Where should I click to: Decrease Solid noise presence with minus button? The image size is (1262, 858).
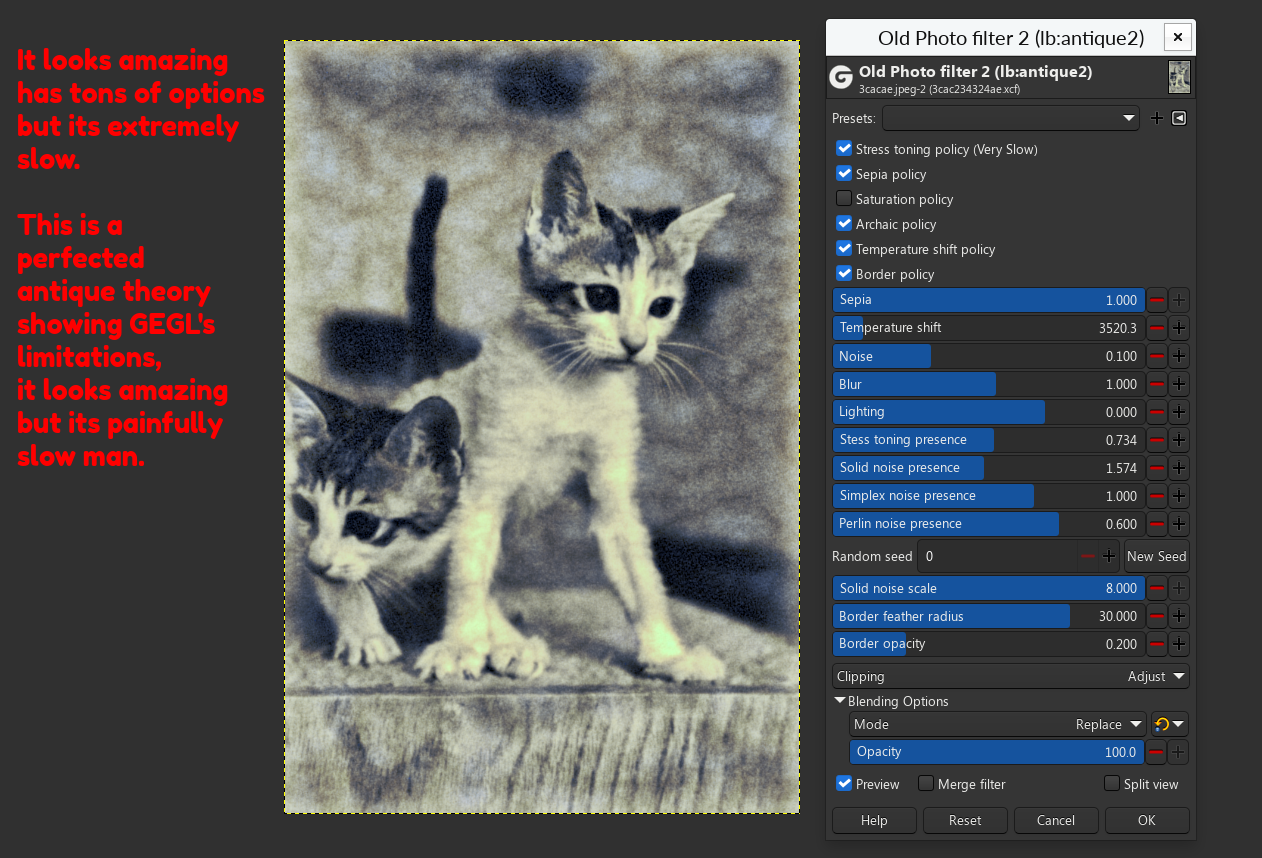click(1156, 468)
